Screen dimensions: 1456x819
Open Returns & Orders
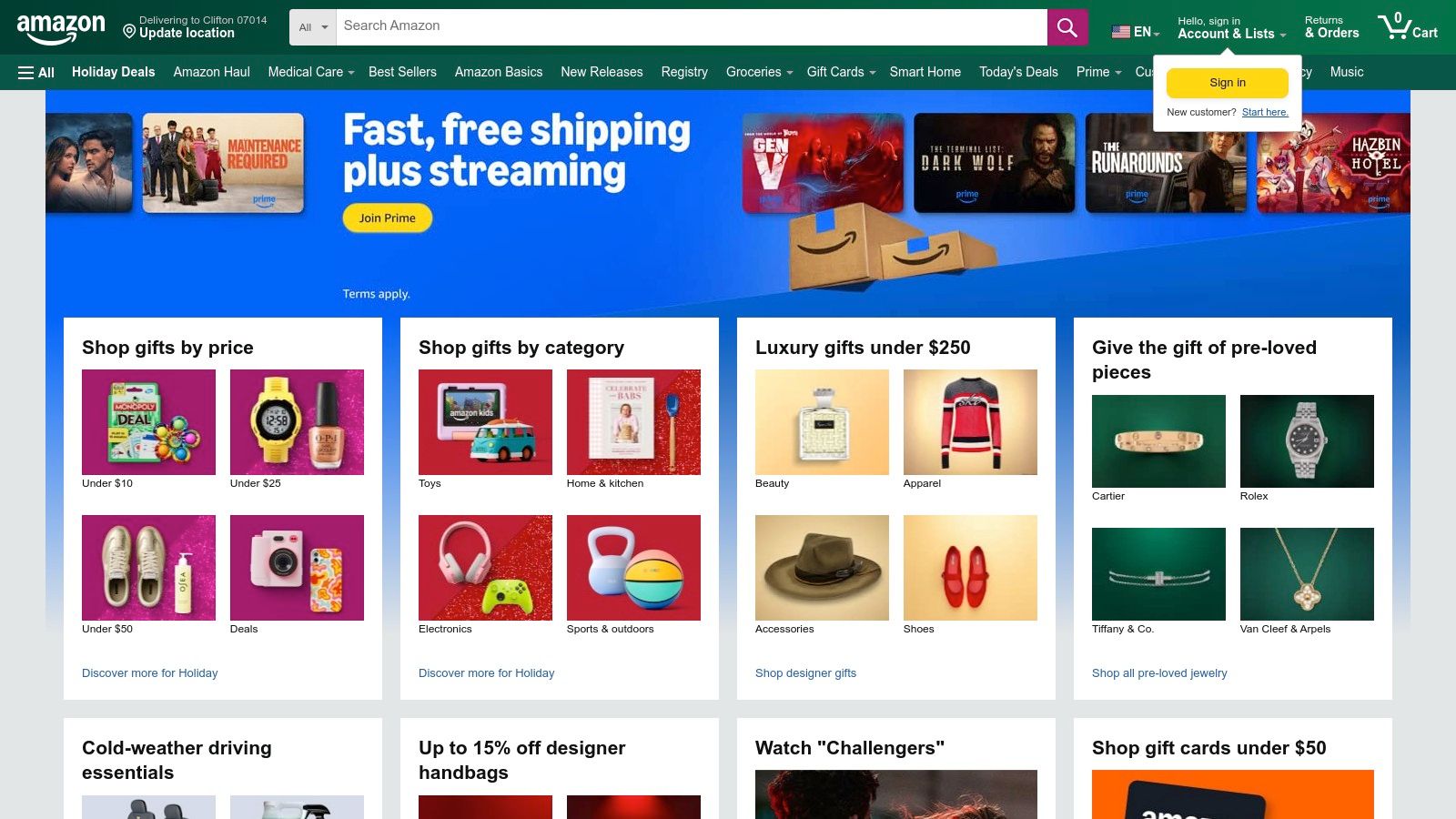1331,27
